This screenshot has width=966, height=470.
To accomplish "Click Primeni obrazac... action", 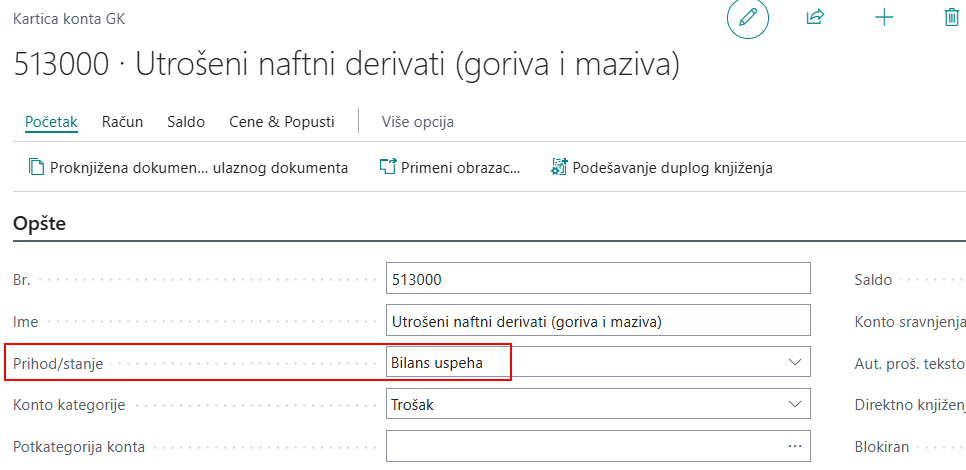I will coord(450,167).
